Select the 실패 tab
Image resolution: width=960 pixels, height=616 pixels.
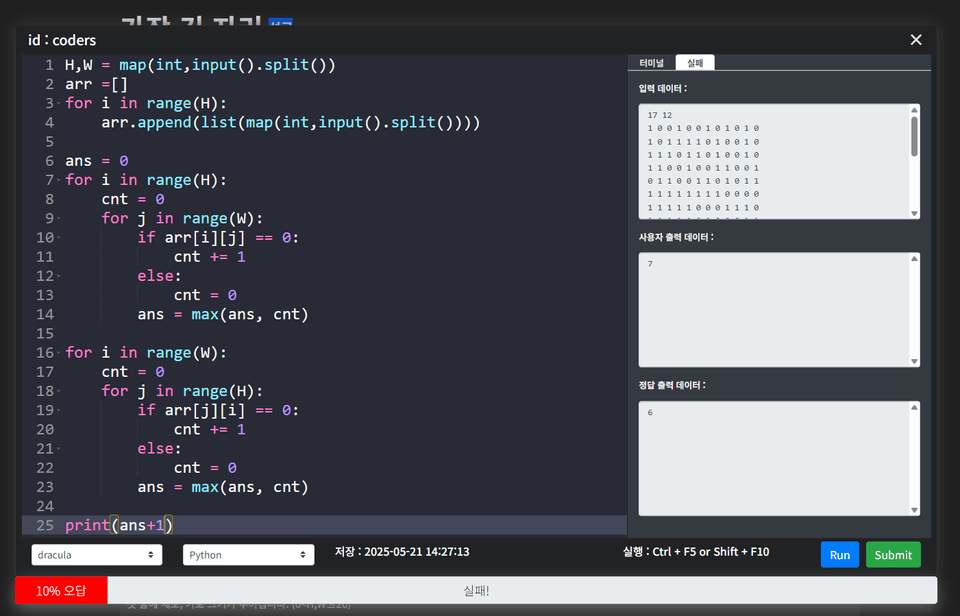pyautogui.click(x=695, y=63)
